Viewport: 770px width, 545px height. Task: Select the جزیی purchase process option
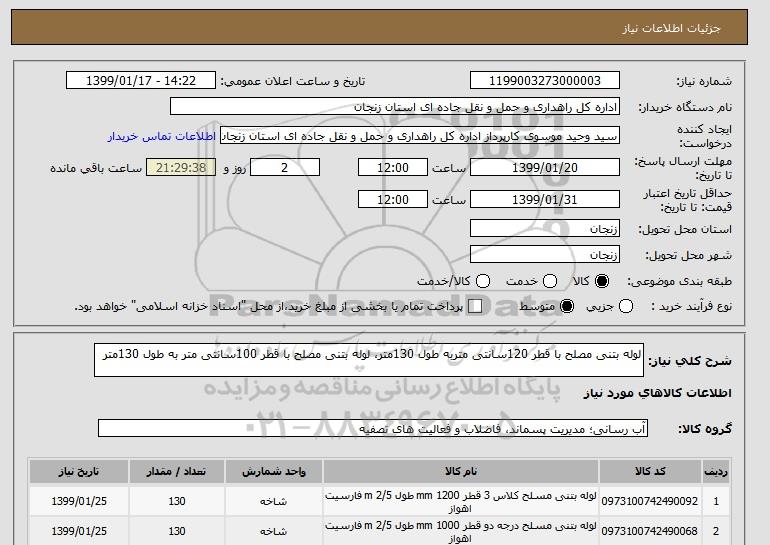[x=626, y=306]
